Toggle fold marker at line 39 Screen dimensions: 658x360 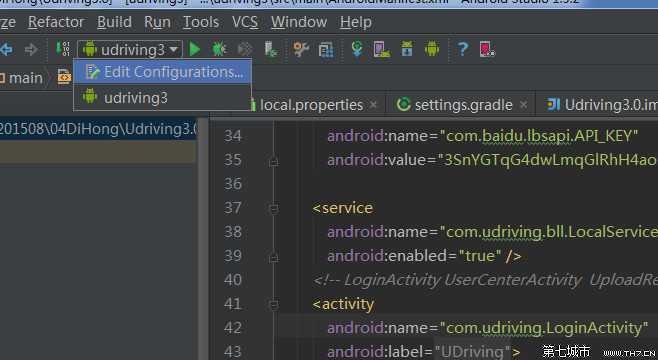pos(274,257)
